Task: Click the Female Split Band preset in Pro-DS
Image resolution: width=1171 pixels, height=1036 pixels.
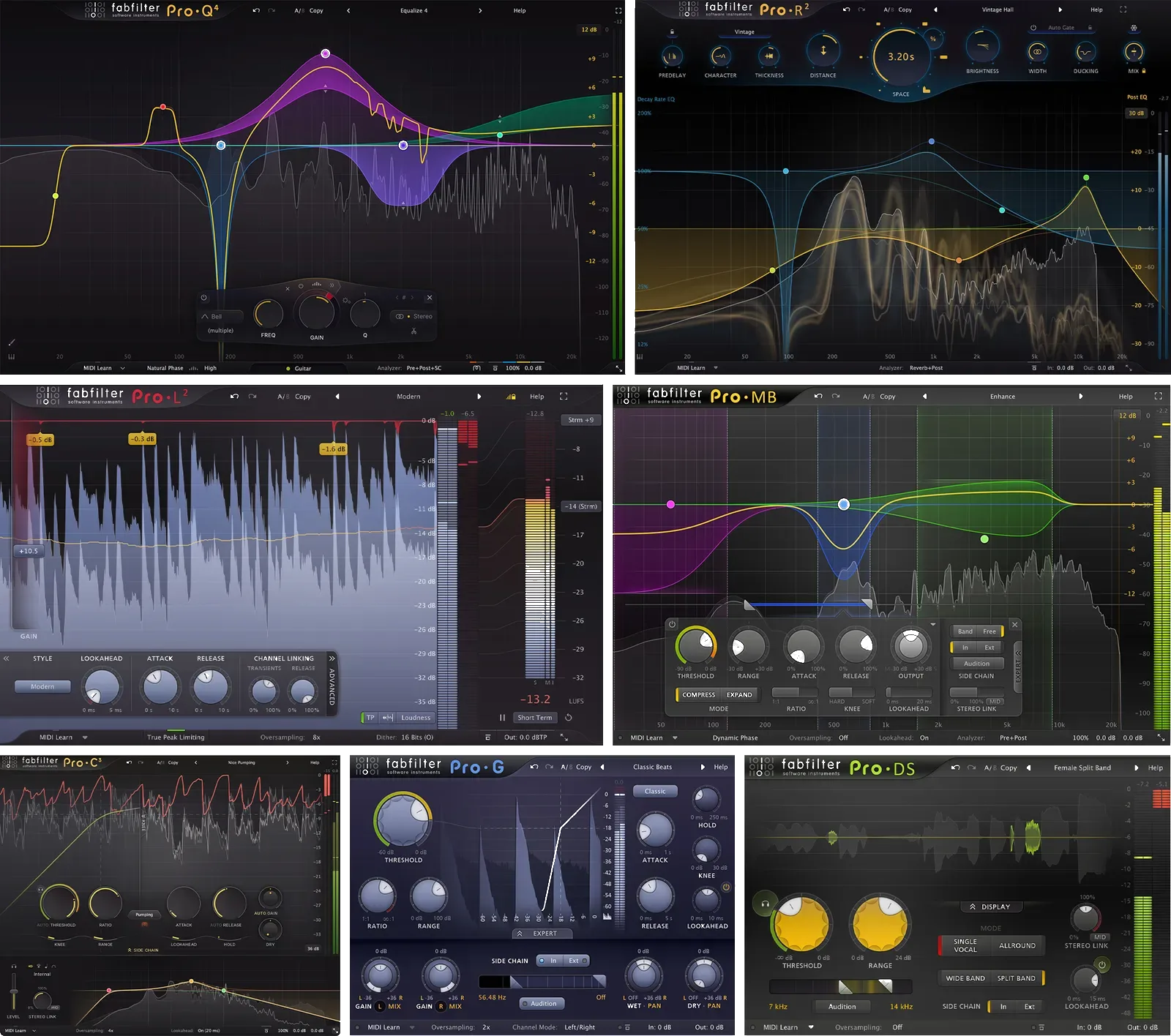Action: [x=1082, y=767]
